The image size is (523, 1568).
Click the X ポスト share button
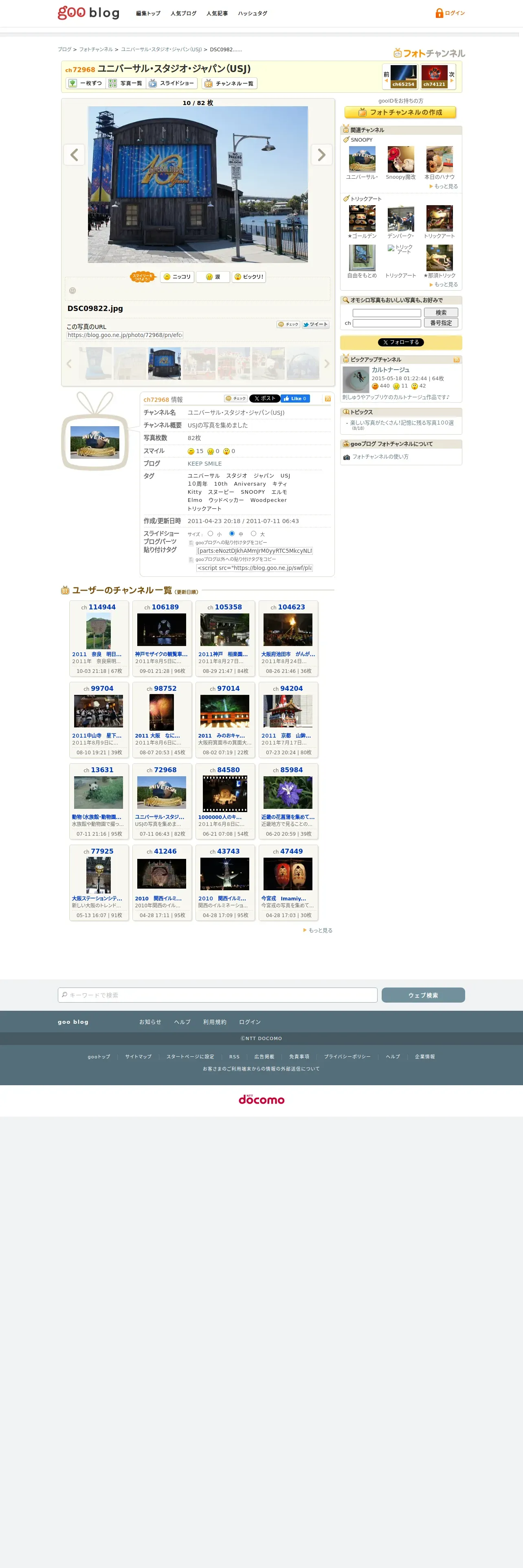coord(264,399)
